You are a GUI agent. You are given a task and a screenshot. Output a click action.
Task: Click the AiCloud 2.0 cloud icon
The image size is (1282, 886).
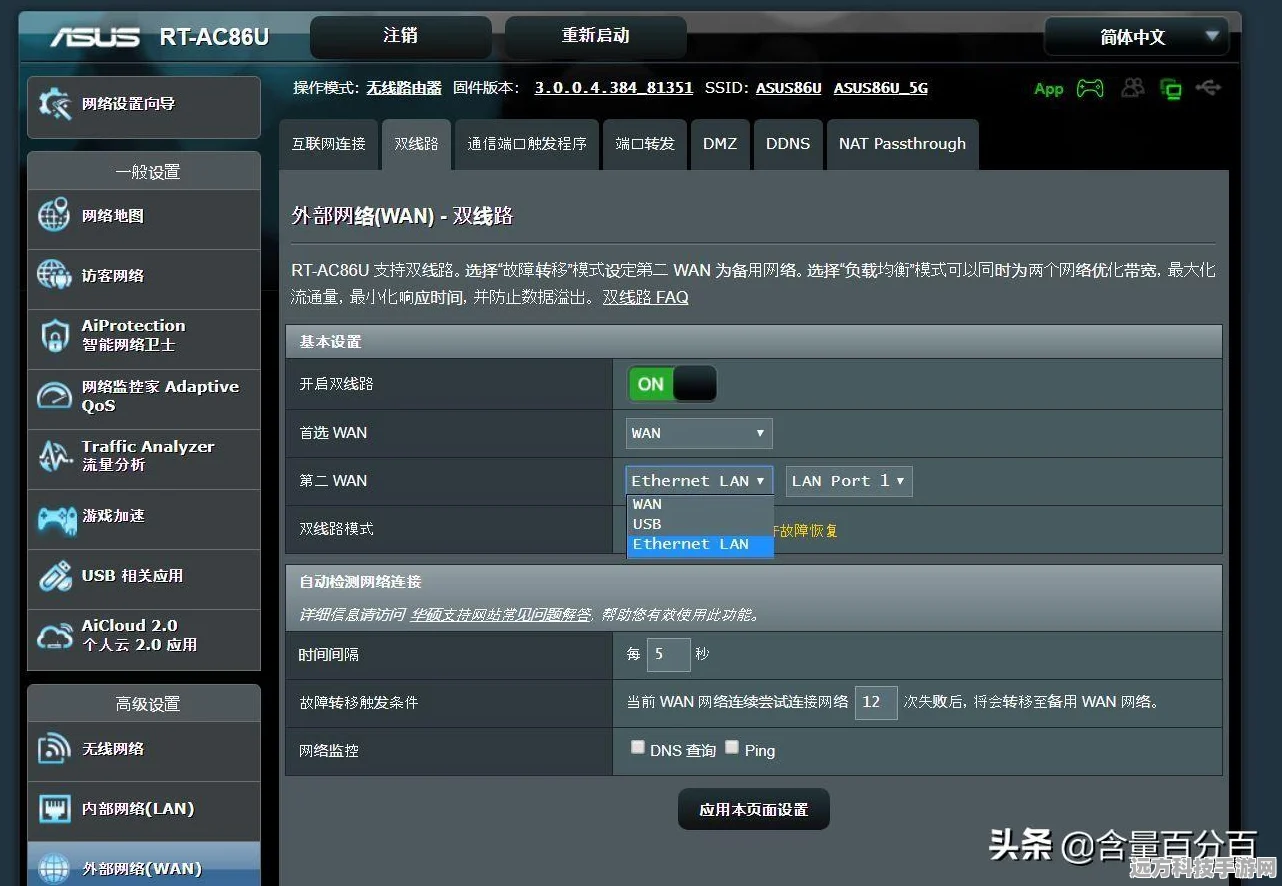pyautogui.click(x=54, y=636)
